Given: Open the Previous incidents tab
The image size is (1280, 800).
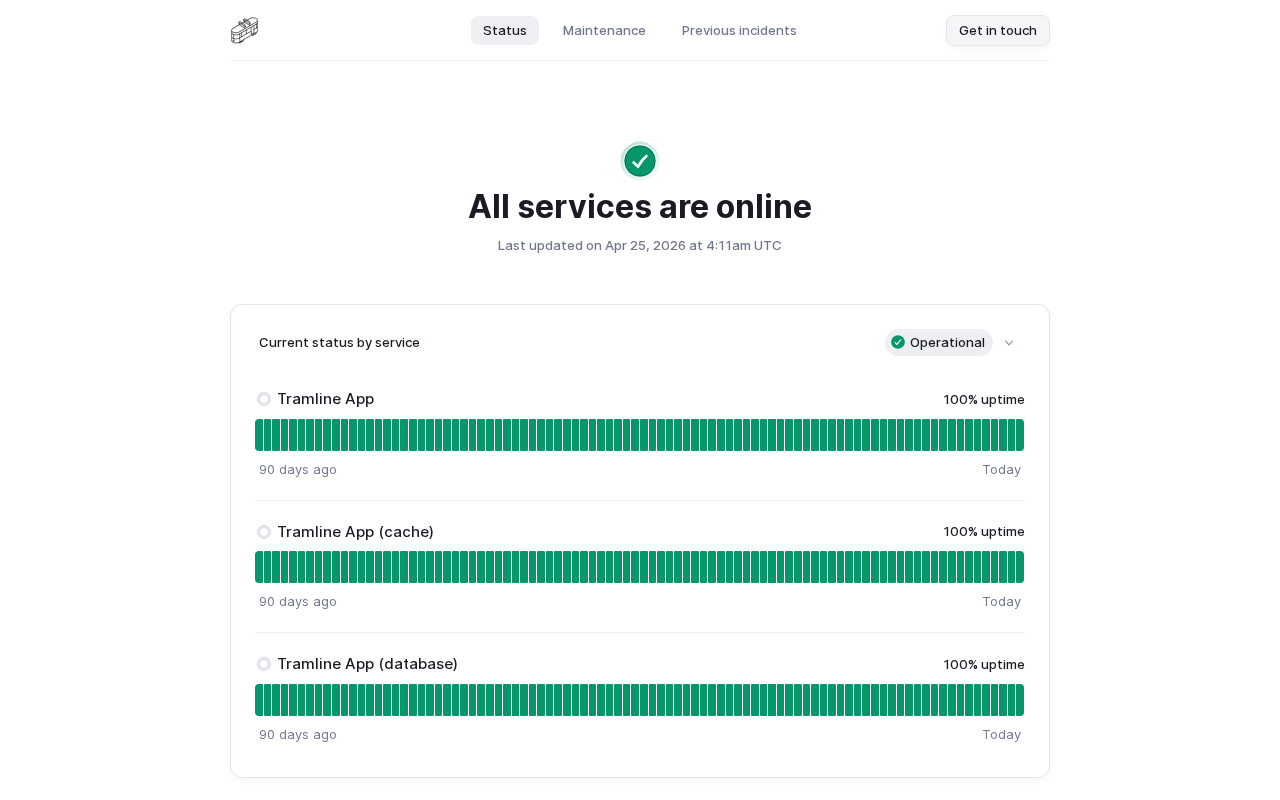Looking at the screenshot, I should click(x=739, y=30).
